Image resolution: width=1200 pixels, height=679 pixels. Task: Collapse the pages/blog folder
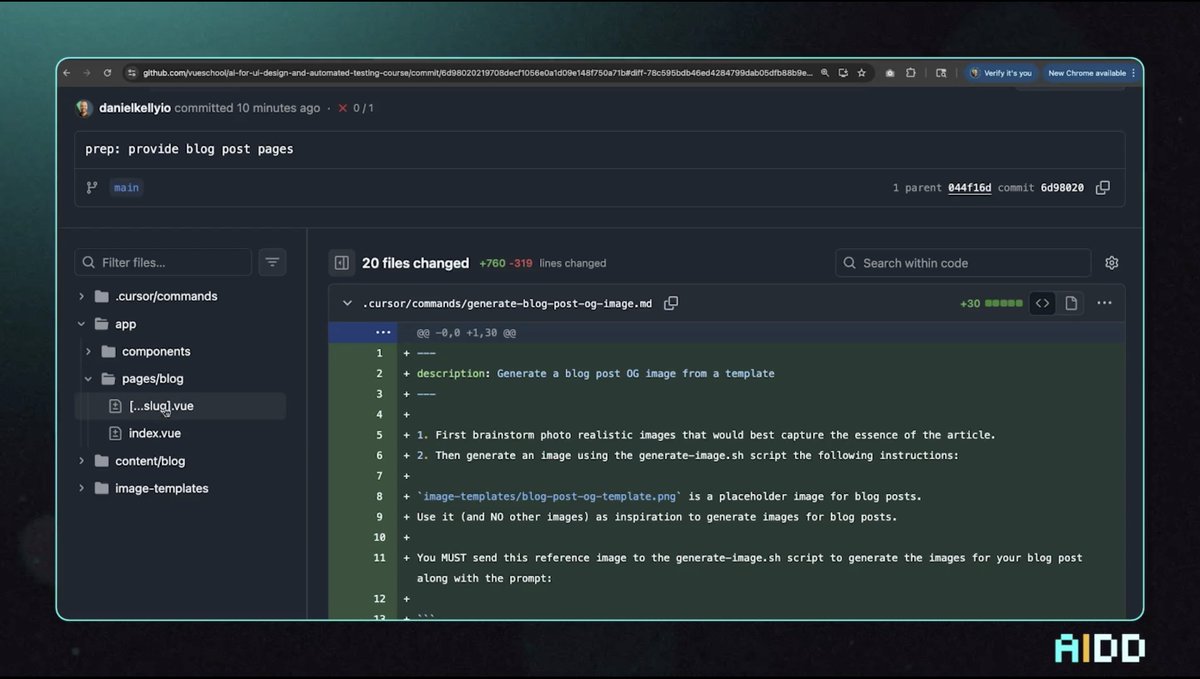(x=89, y=379)
